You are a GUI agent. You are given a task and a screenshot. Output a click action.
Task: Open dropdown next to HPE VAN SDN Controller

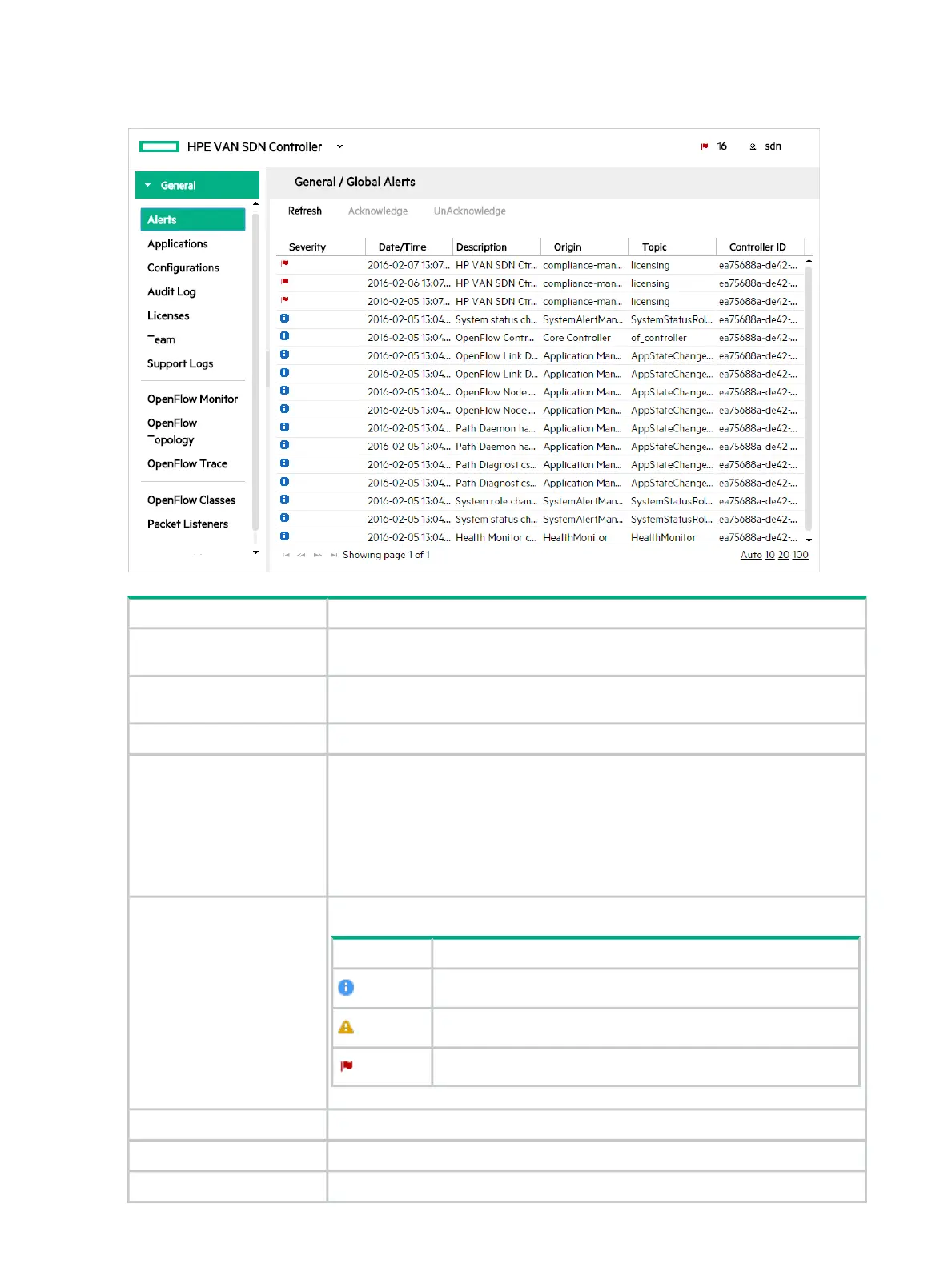coord(339,146)
